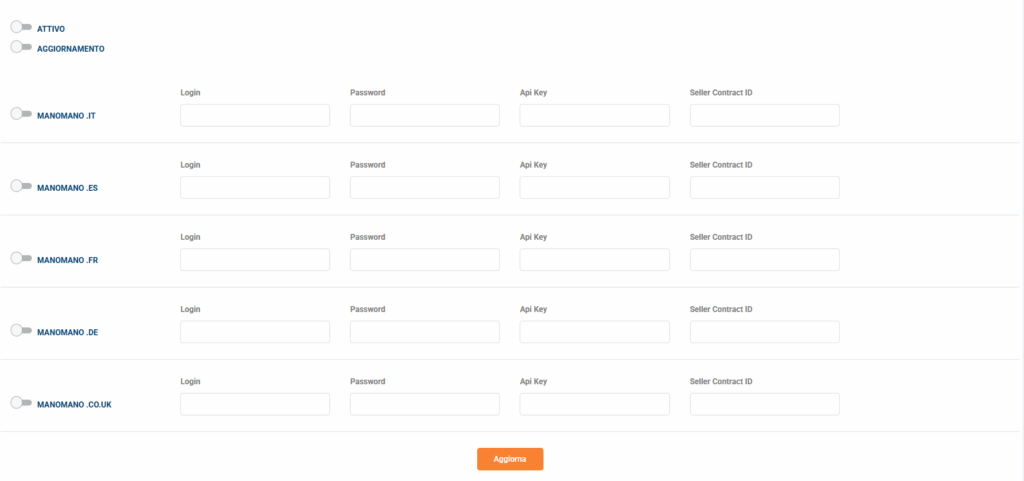Focus the Login field for MANOMANO .FR
This screenshot has height=481, width=1024.
click(x=255, y=260)
